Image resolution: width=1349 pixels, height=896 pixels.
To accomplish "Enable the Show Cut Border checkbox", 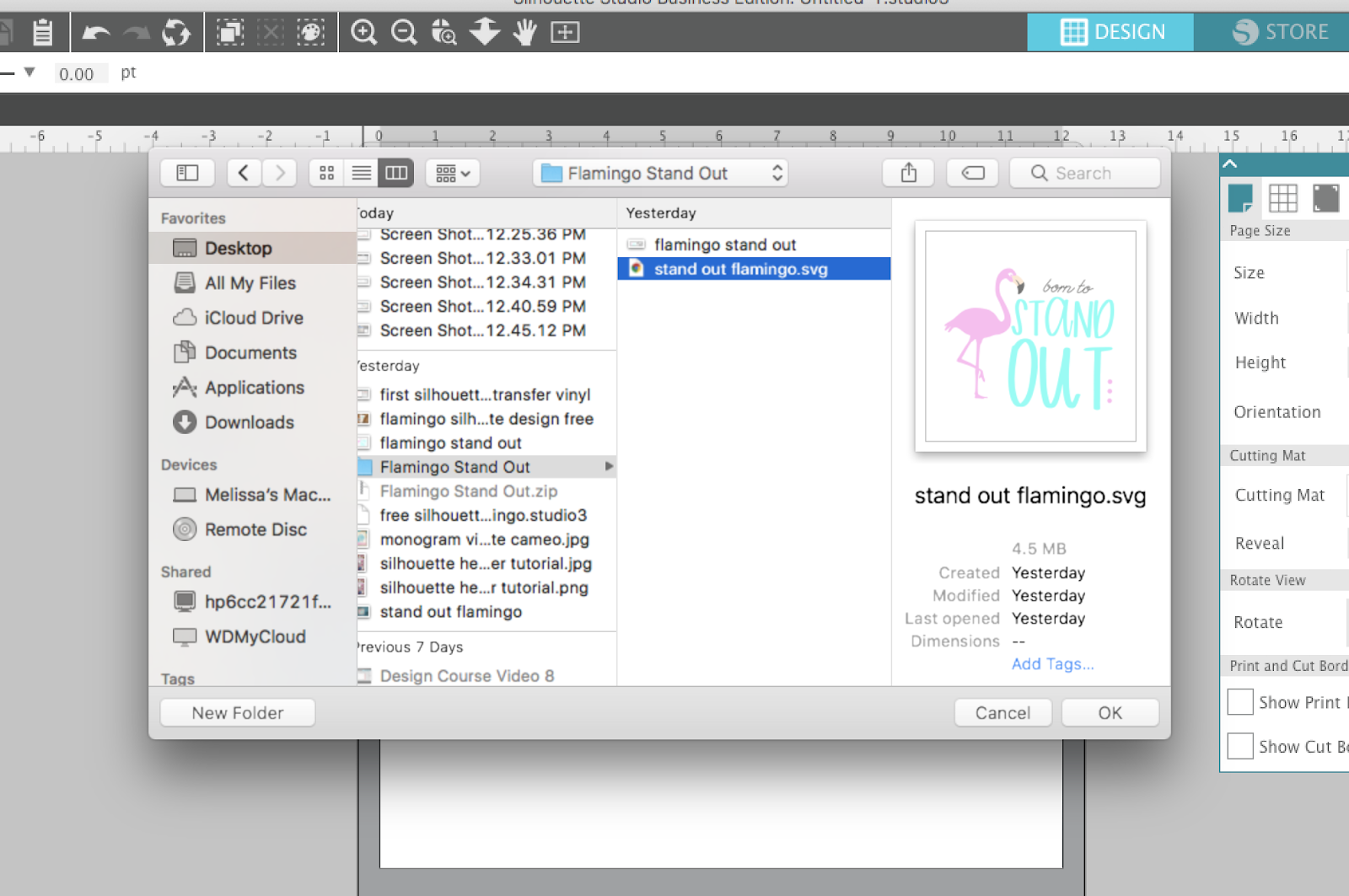I will point(1240,745).
